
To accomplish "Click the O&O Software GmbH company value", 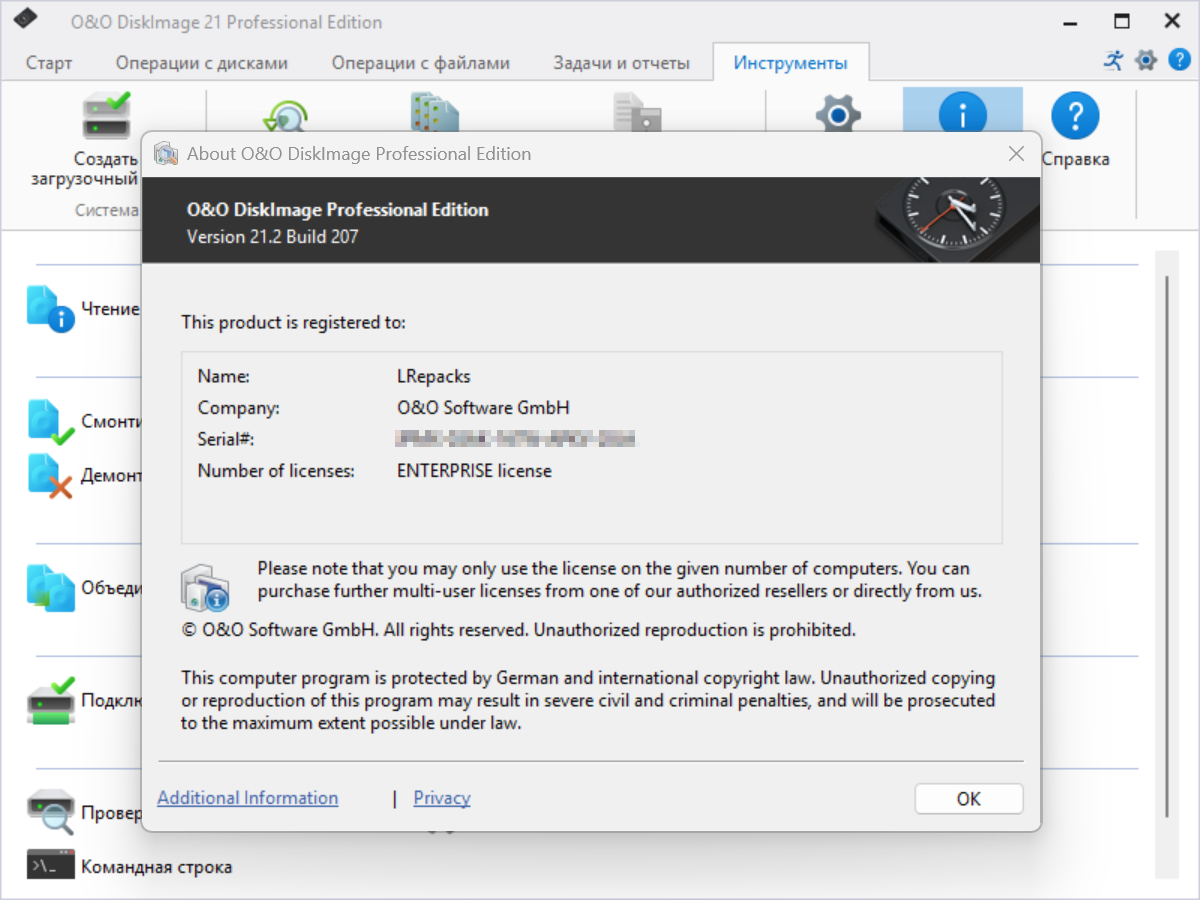I will [484, 408].
